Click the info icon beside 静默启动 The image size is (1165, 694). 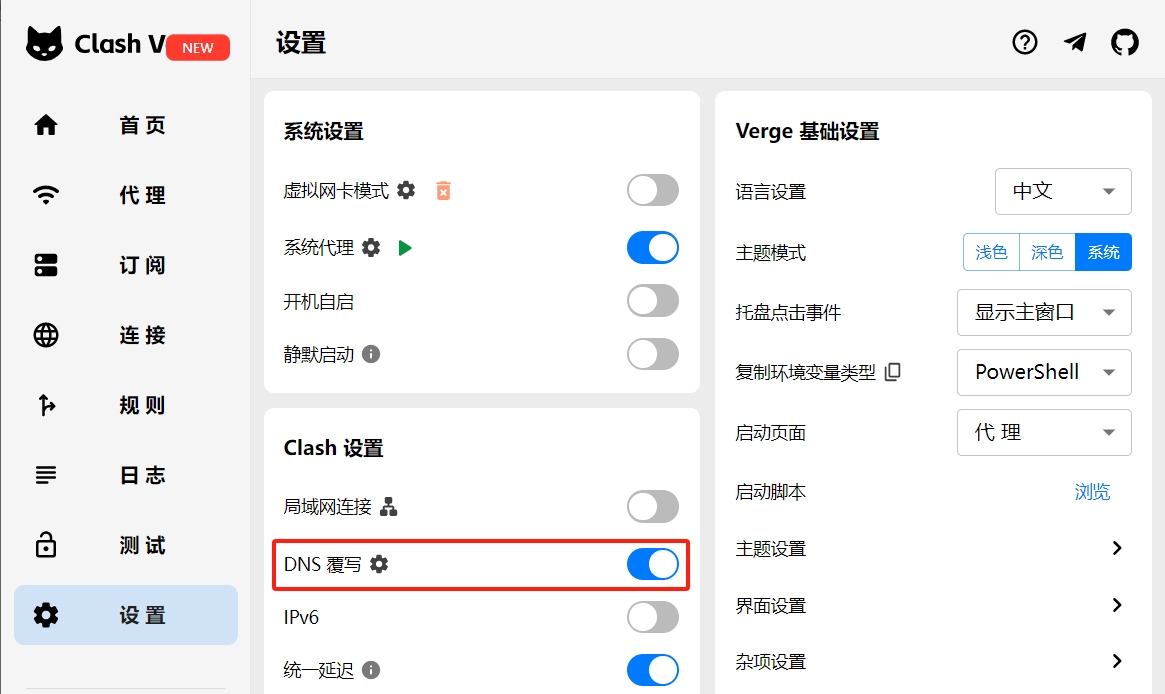371,355
